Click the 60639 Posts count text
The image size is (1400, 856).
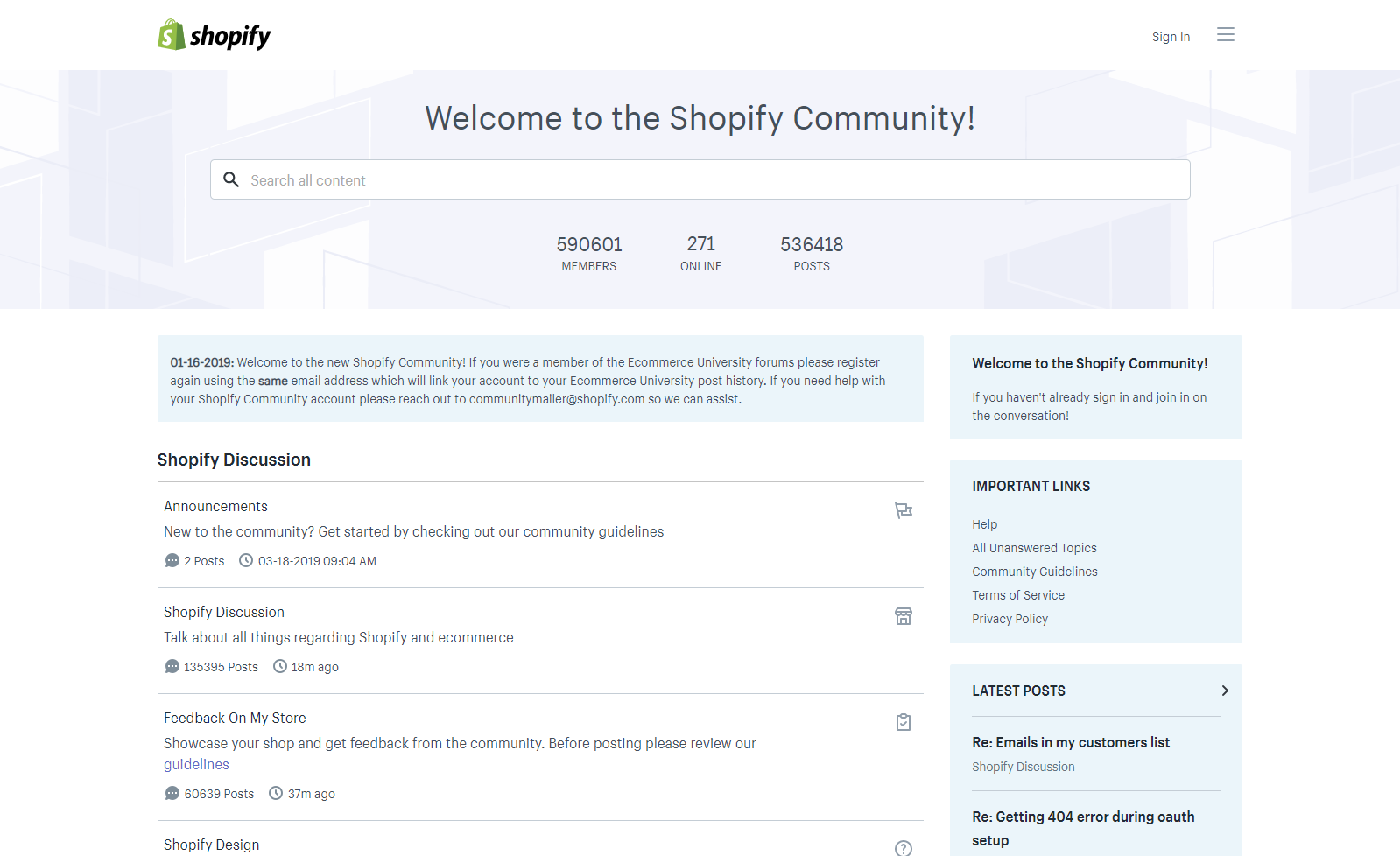(x=219, y=794)
